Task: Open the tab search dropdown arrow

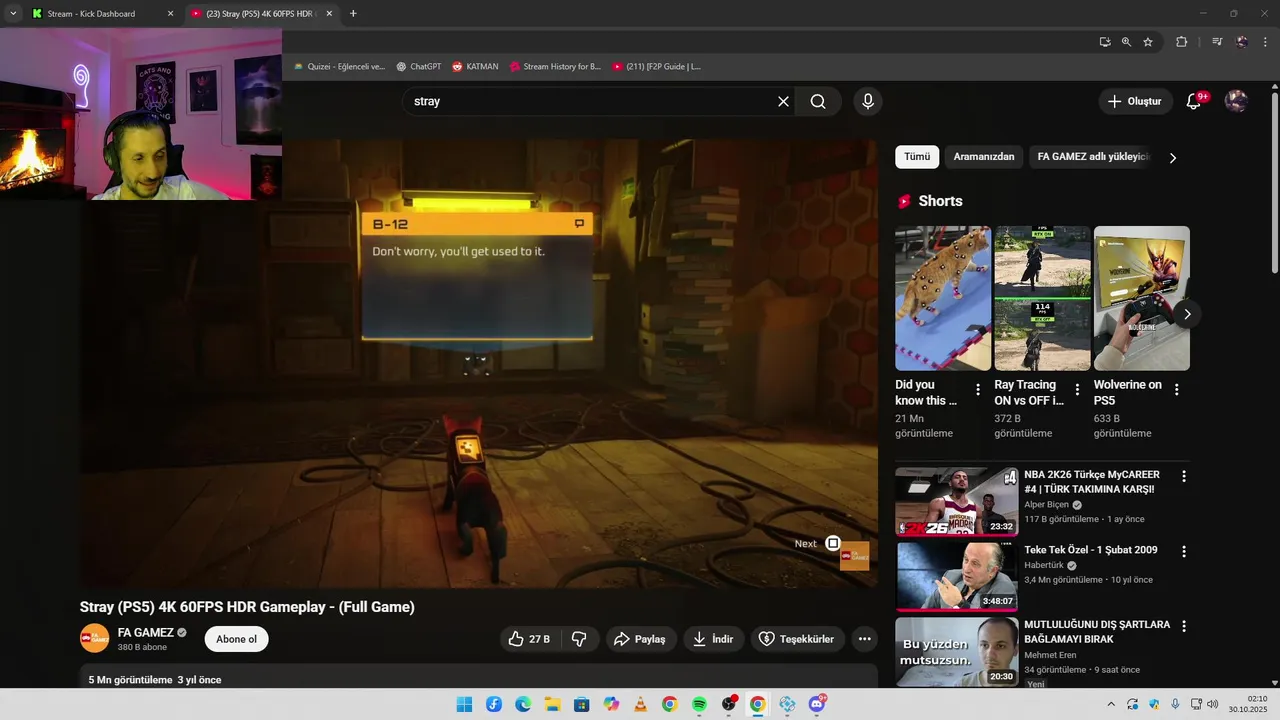Action: [13, 14]
